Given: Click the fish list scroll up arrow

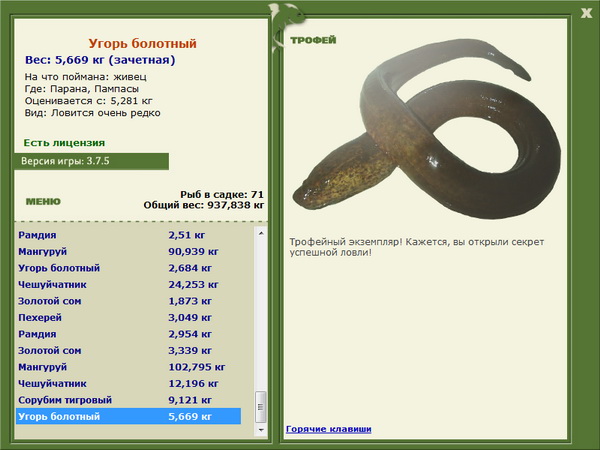Looking at the screenshot, I should pos(261,233).
